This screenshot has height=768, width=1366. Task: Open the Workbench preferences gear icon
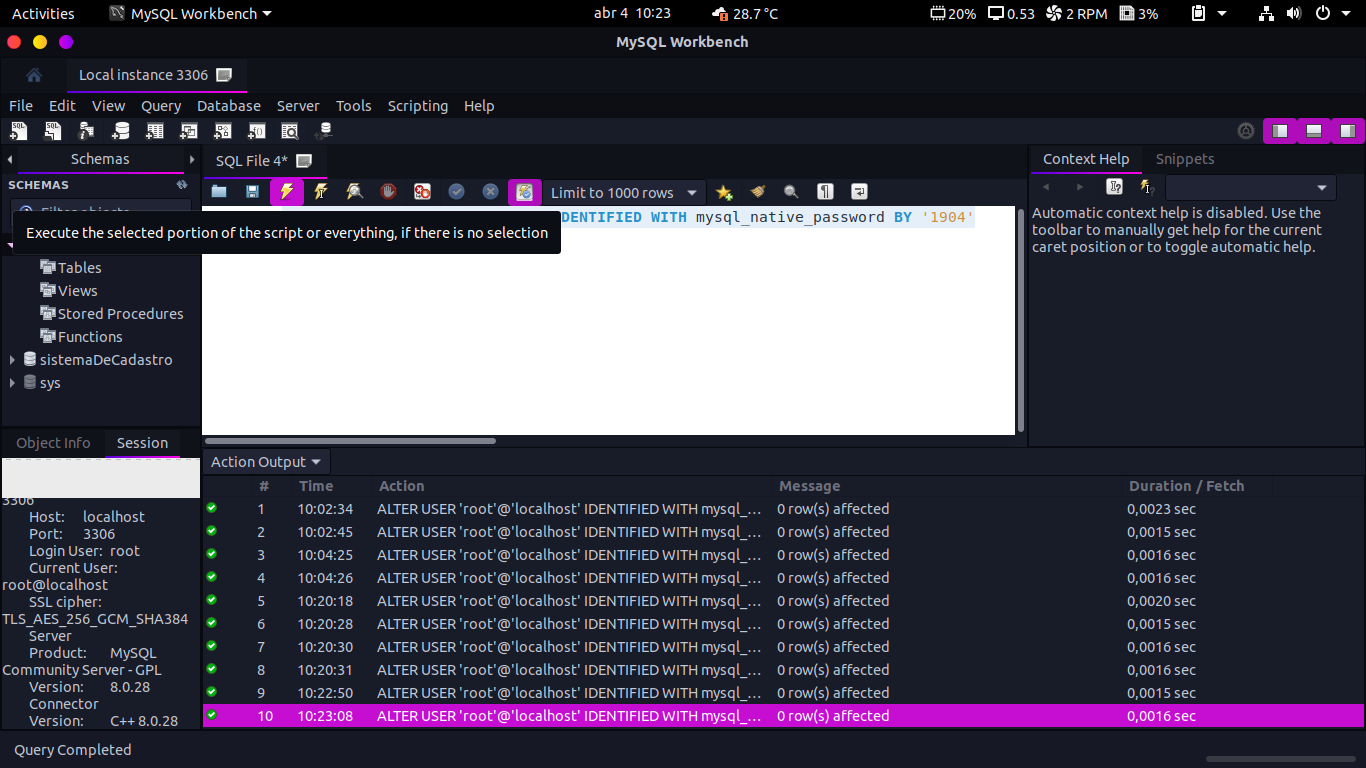pyautogui.click(x=1246, y=131)
